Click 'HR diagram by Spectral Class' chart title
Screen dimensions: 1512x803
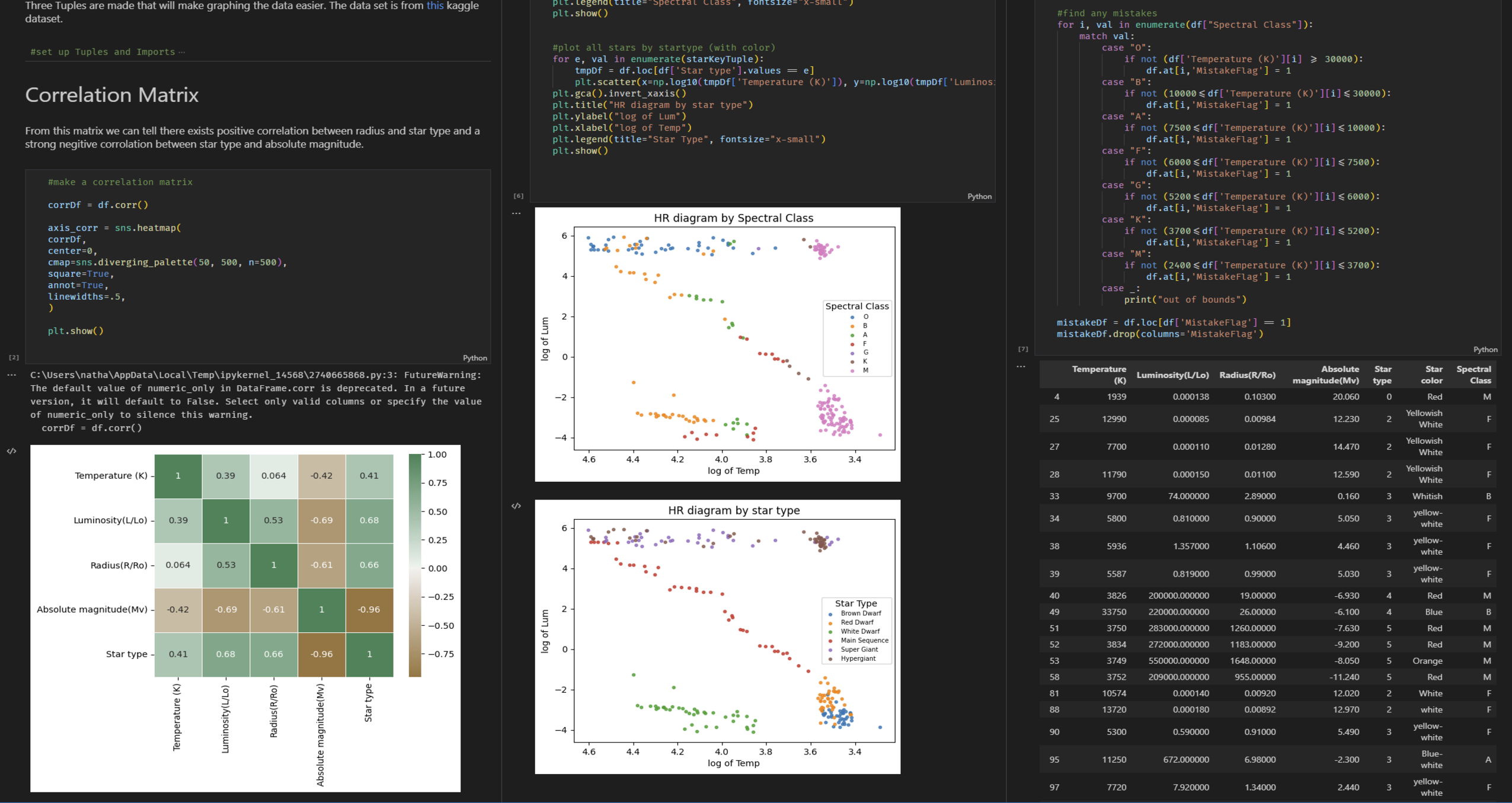(x=733, y=218)
